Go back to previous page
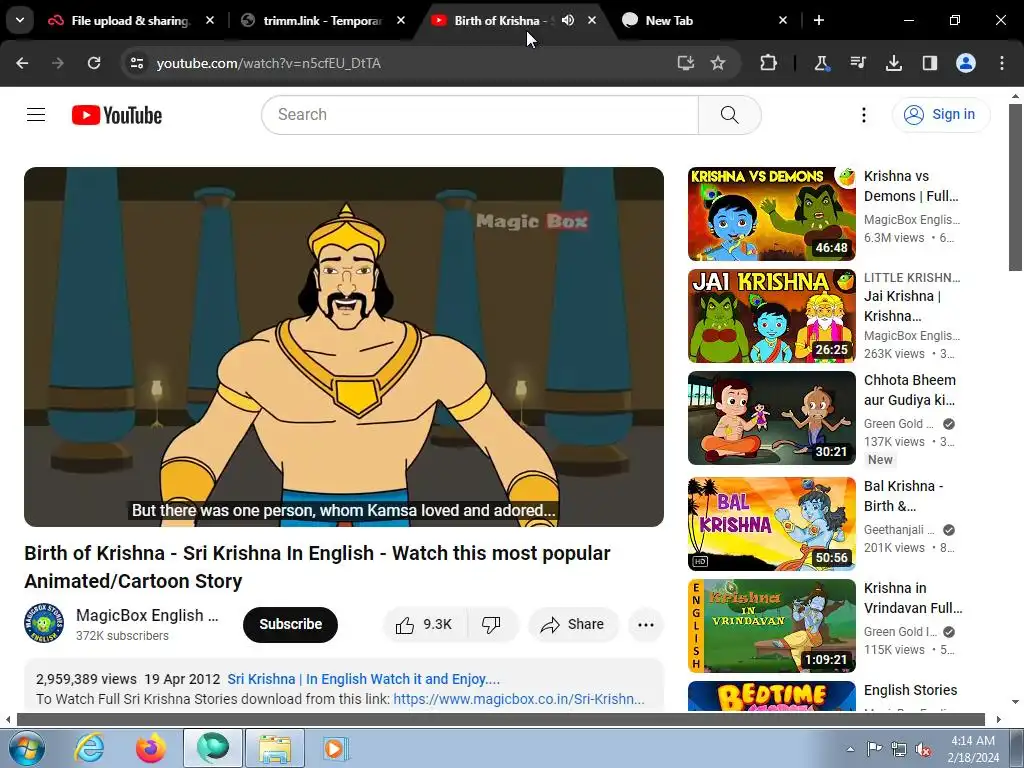Screen dimensions: 1024x768 tap(22, 63)
